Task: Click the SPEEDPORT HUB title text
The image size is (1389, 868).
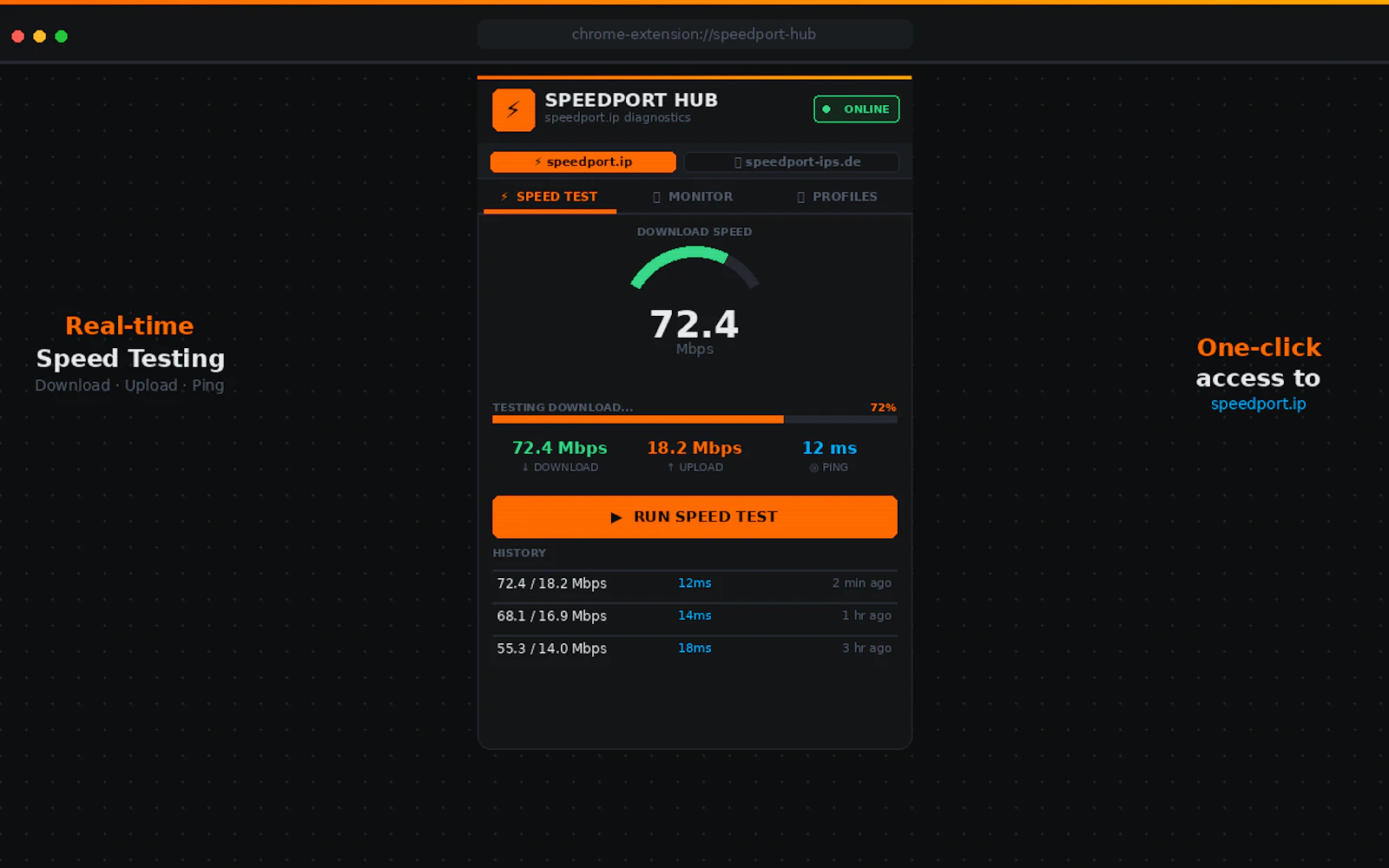Action: [631, 100]
